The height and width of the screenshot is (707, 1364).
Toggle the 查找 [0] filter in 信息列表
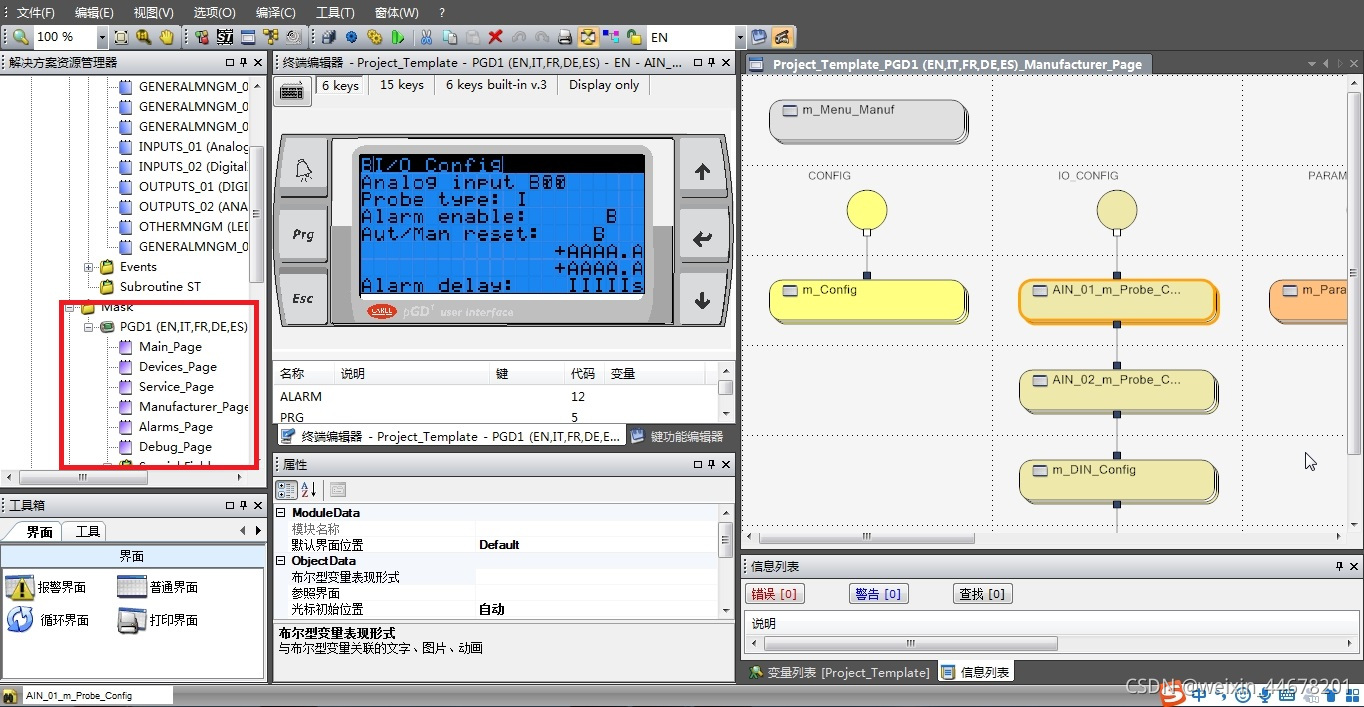(982, 593)
